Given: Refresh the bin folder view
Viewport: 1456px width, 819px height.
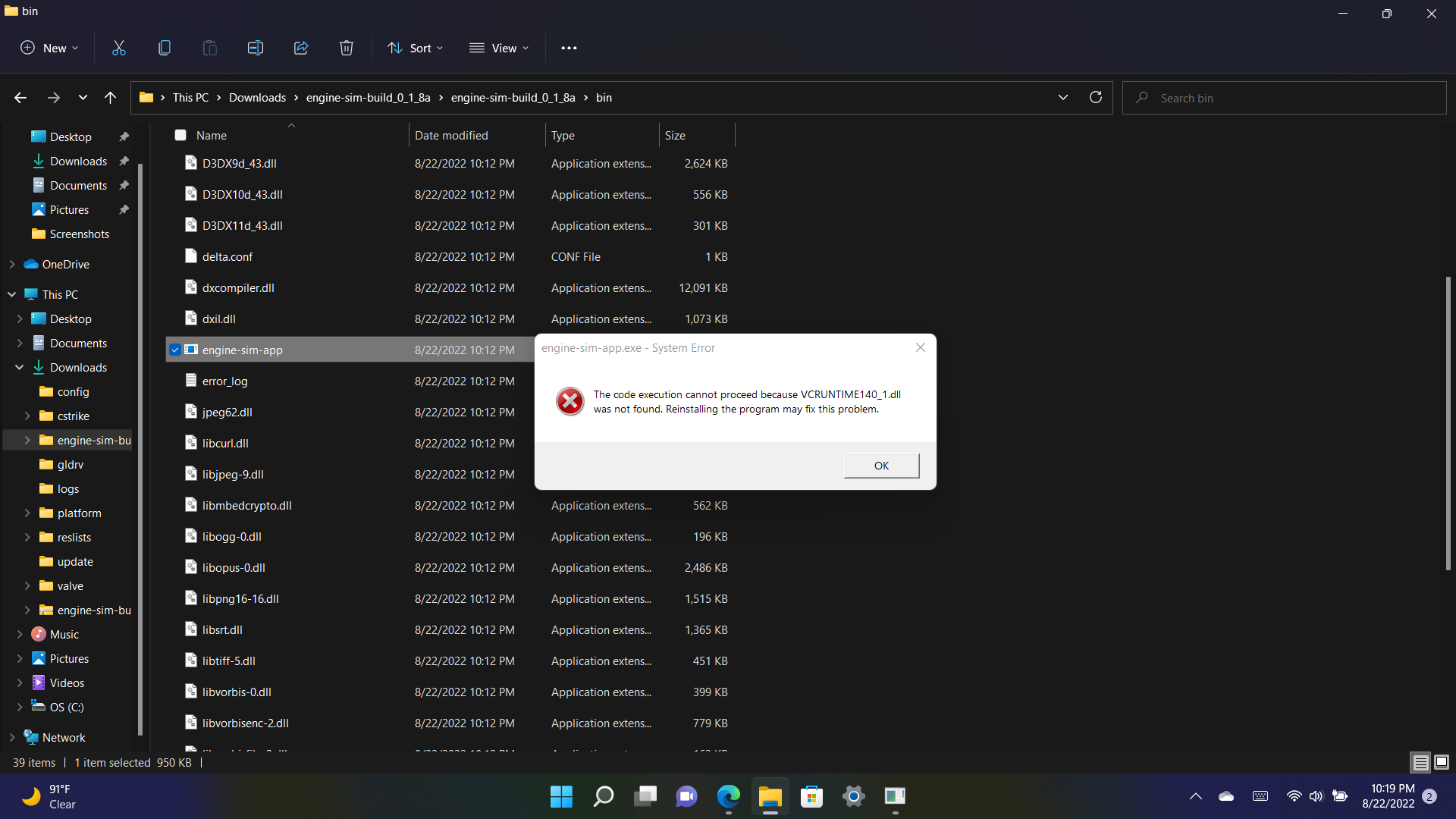Looking at the screenshot, I should [x=1096, y=98].
